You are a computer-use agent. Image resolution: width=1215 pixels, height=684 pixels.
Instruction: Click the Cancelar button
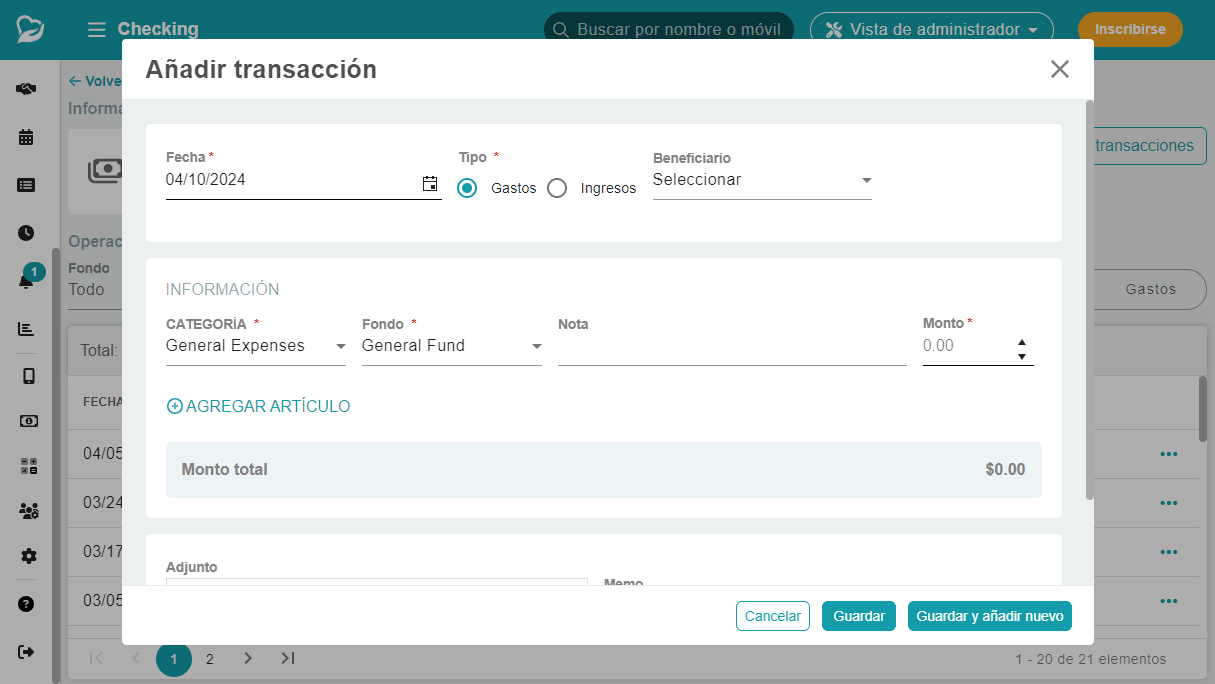click(x=773, y=616)
